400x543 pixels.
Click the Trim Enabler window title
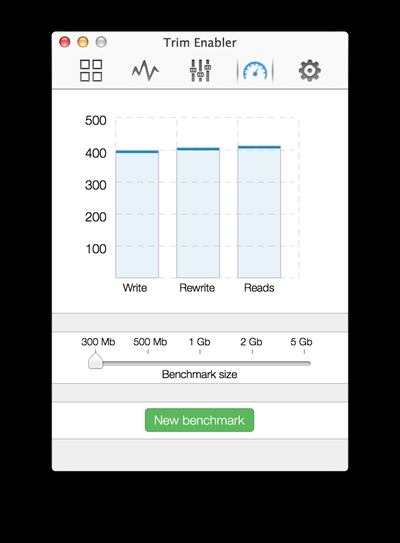pyautogui.click(x=200, y=43)
